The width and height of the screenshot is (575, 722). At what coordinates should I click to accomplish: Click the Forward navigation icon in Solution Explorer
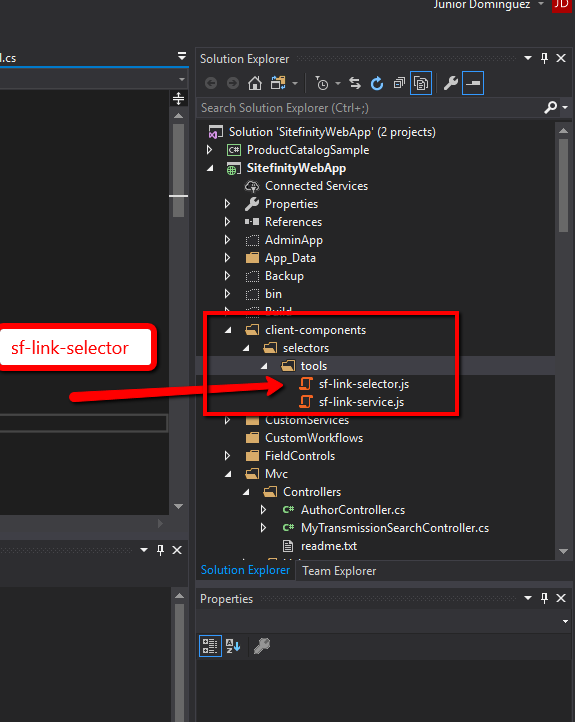[x=233, y=83]
